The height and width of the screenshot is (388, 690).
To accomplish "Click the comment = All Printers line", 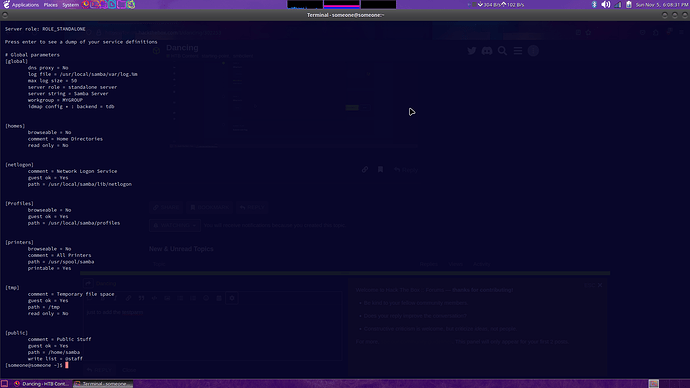I will tap(59, 255).
